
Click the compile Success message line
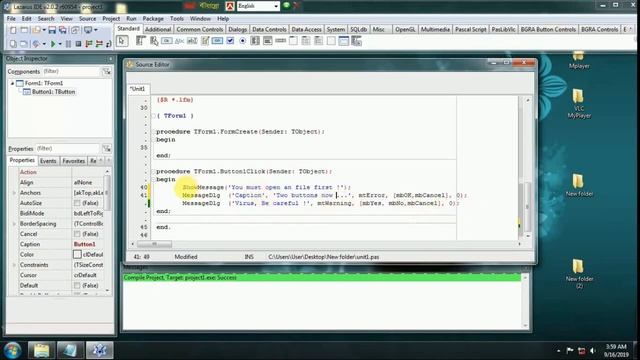pos(322,278)
